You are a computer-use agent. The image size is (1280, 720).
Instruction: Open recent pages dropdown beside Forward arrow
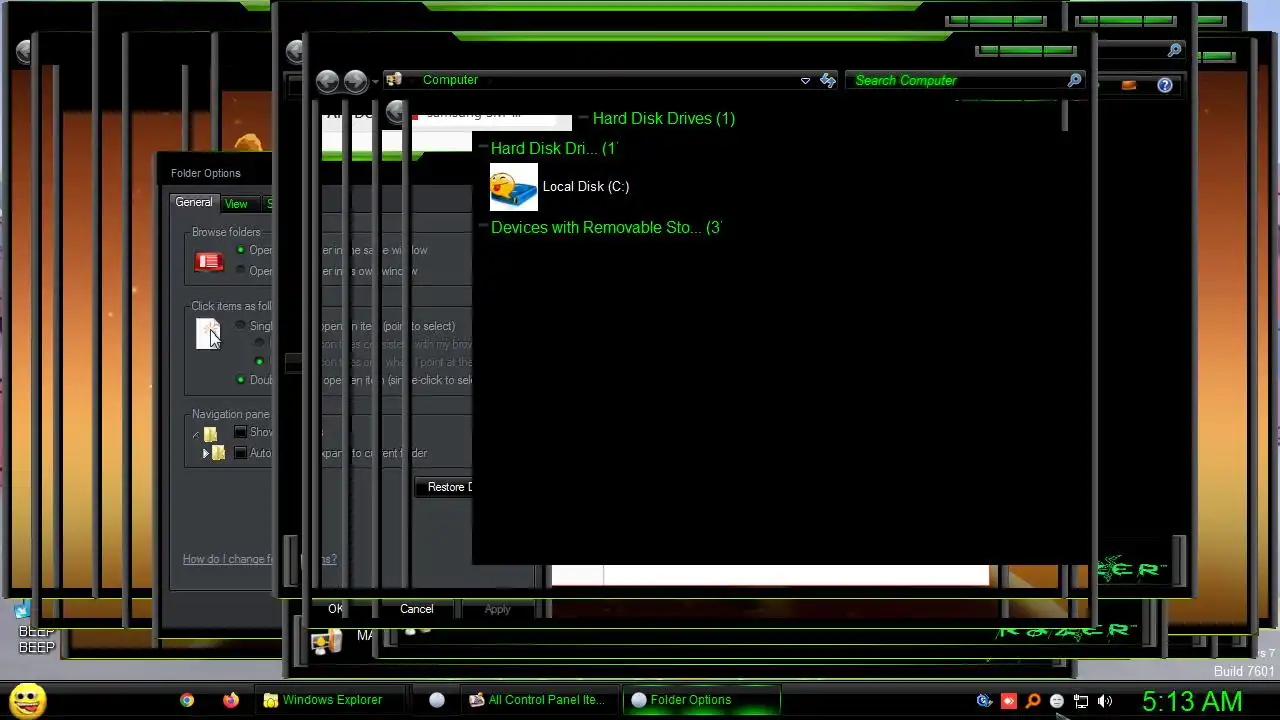(375, 82)
